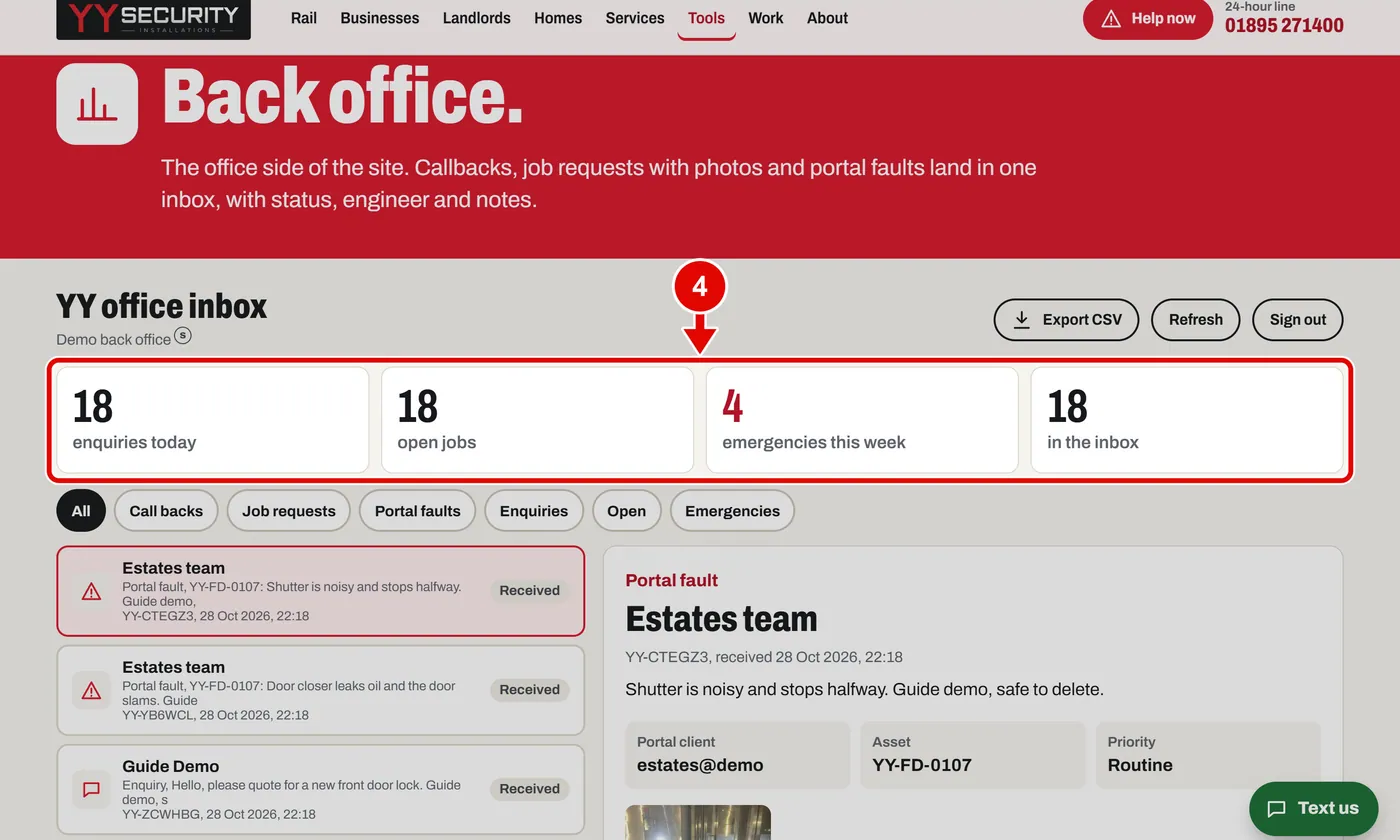
Task: Open the Services navigation item
Action: coord(635,18)
